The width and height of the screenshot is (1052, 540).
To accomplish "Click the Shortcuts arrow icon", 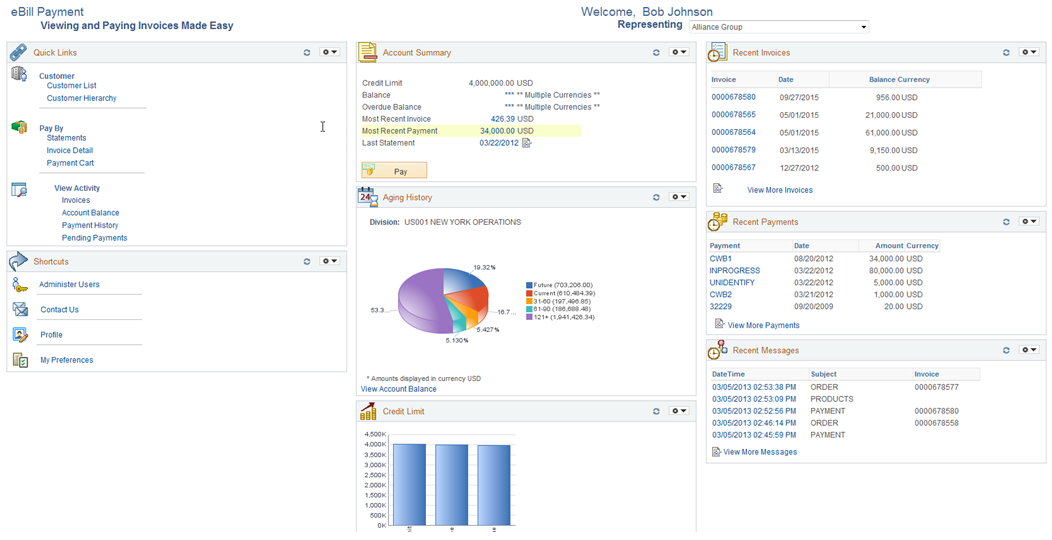I will [x=18, y=262].
